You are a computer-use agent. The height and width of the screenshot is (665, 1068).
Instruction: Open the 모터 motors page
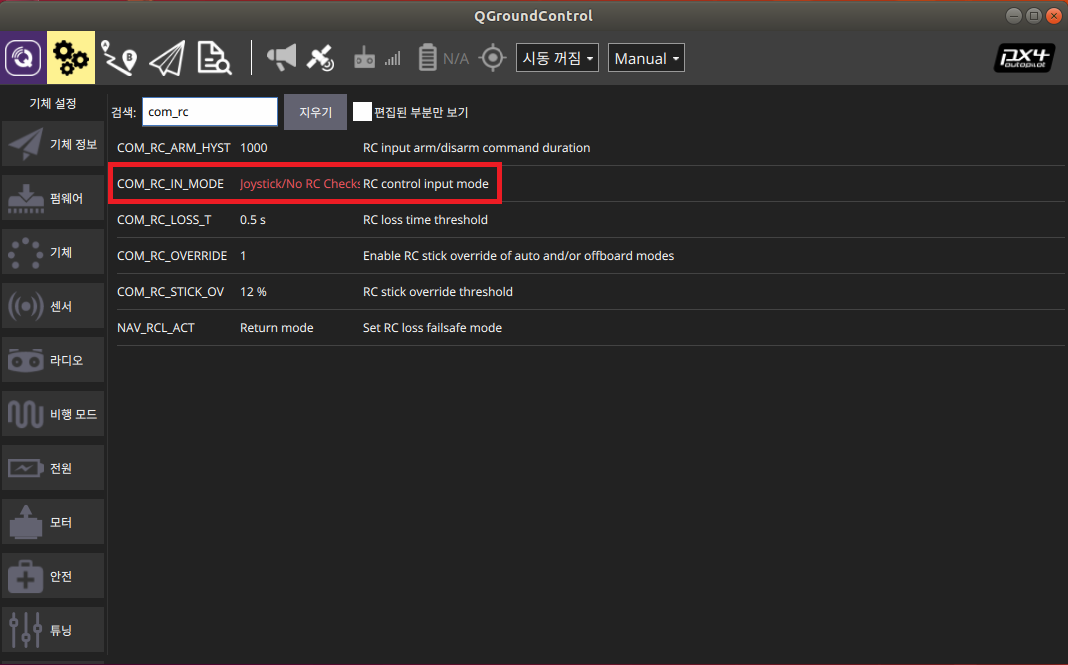pyautogui.click(x=53, y=522)
